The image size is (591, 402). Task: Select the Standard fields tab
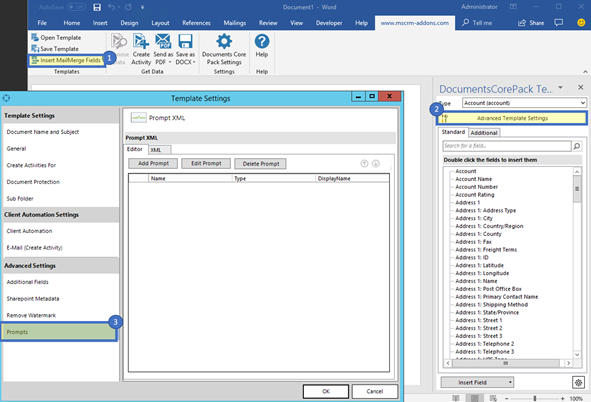click(453, 132)
